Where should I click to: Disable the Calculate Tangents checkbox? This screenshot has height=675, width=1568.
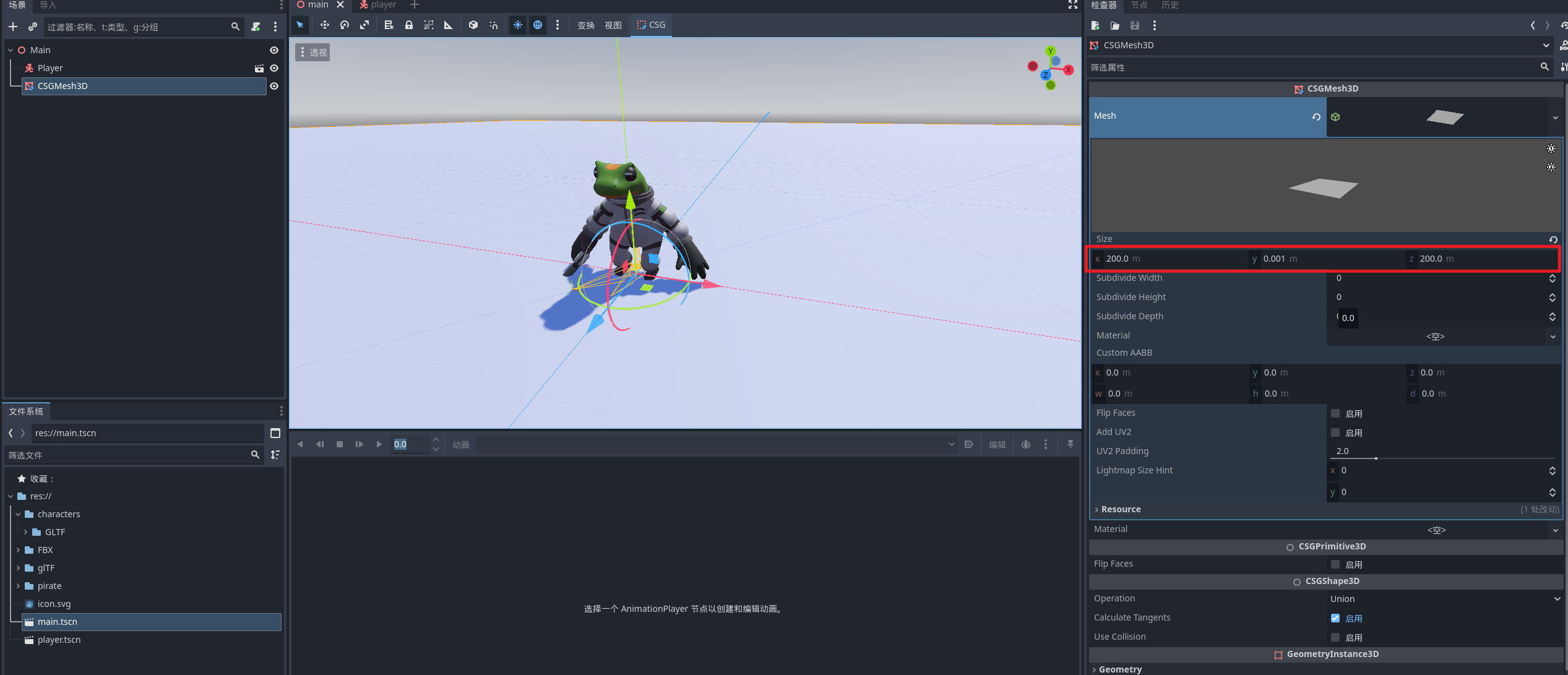[1335, 618]
